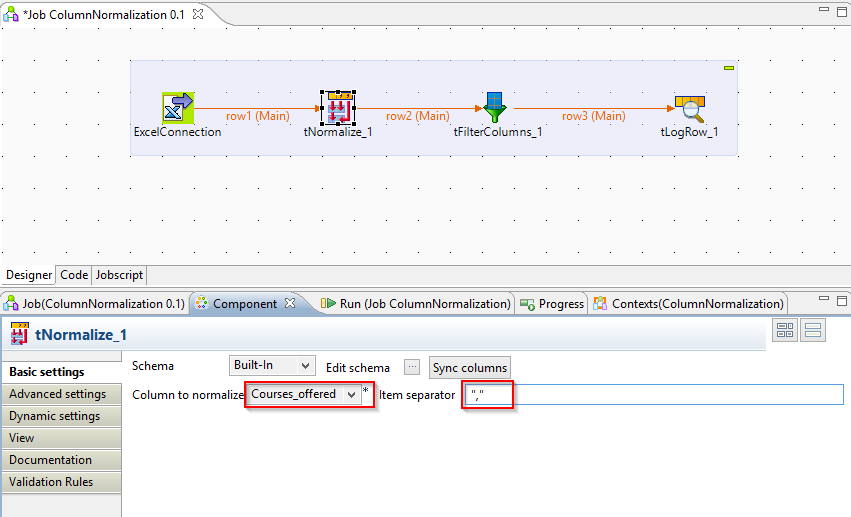Viewport: 851px width, 517px height.
Task: Minimize the Component view panel
Action: 824,298
